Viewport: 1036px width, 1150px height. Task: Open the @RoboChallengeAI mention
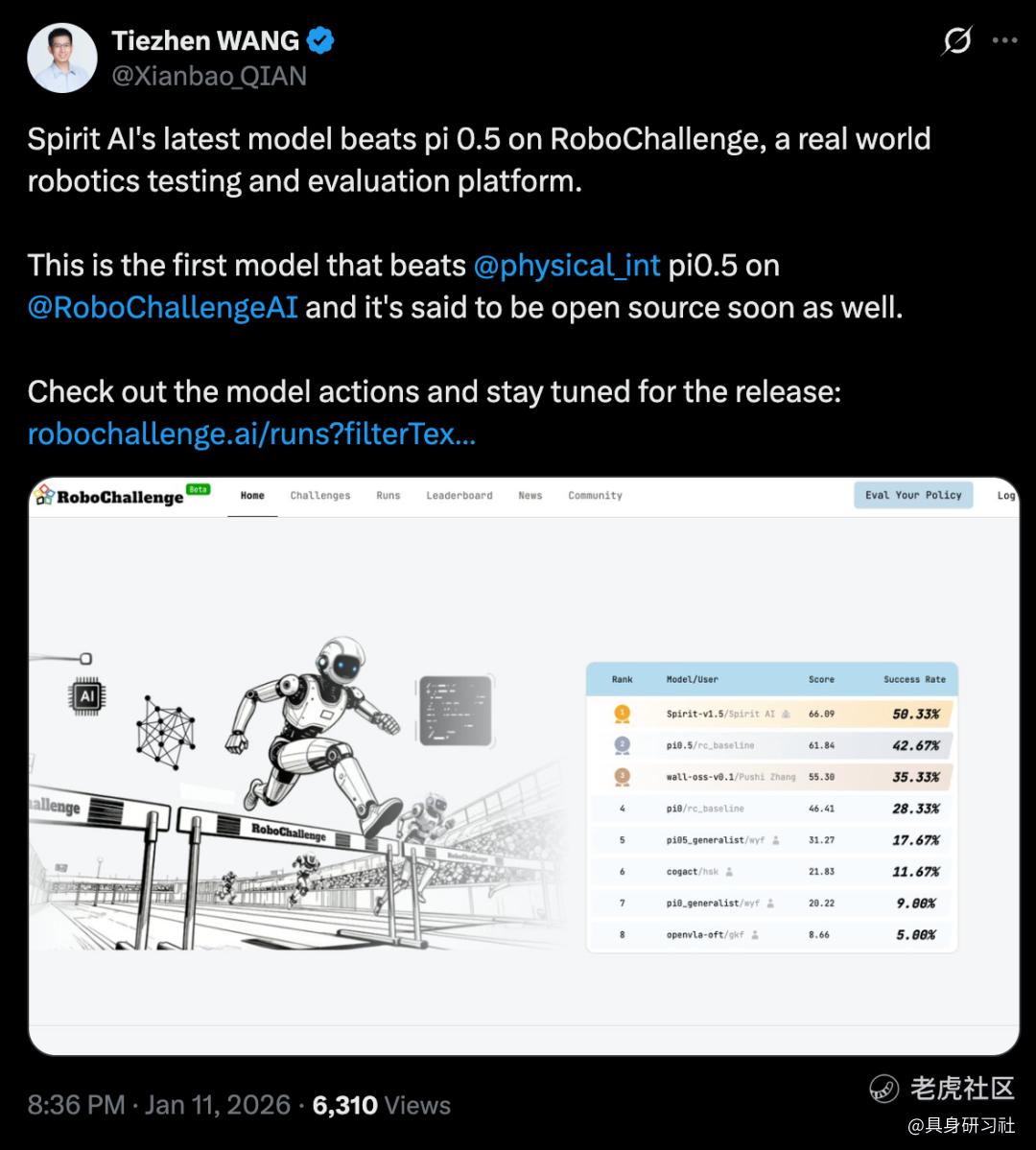[x=163, y=307]
